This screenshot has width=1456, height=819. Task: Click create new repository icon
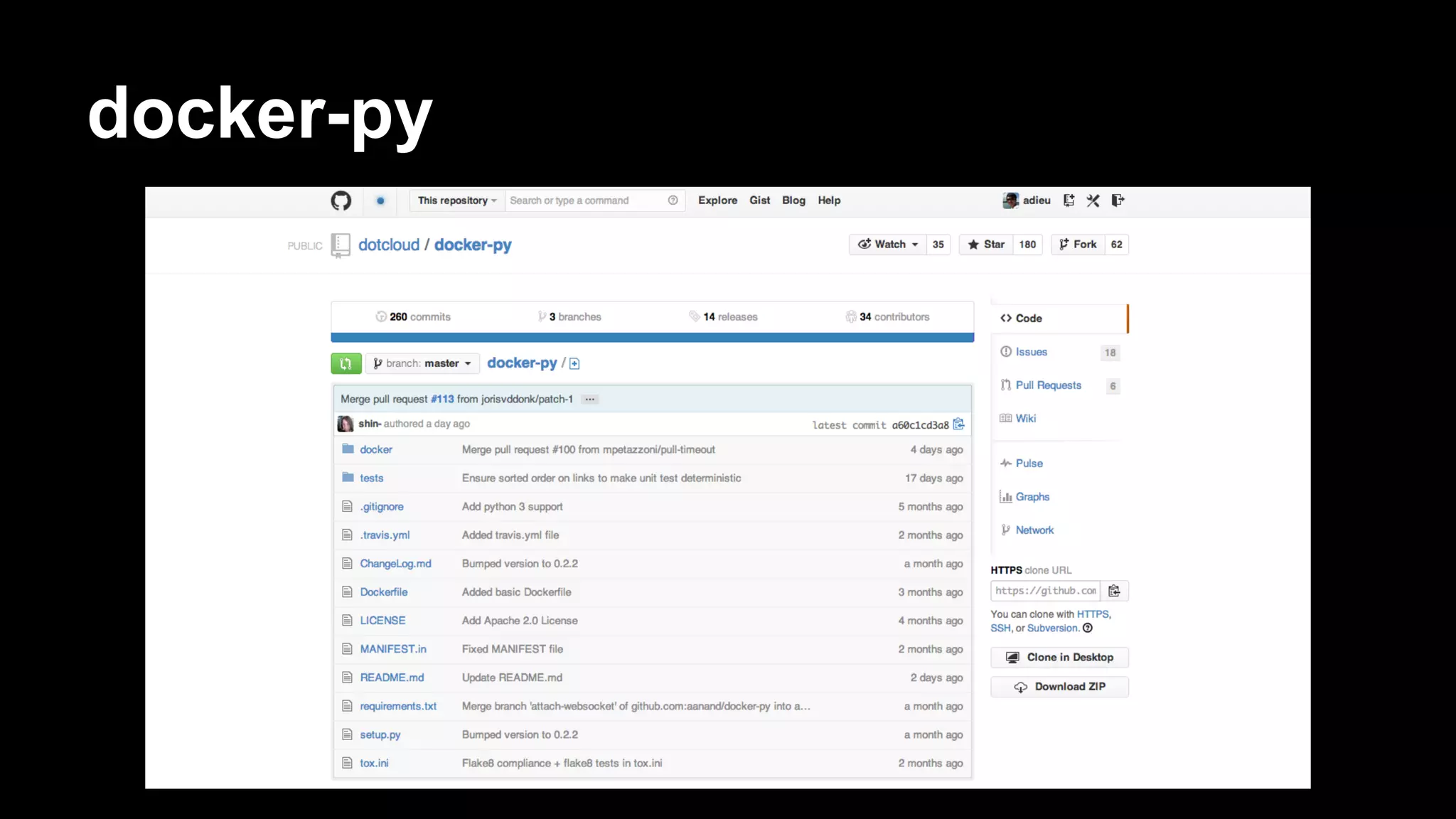(x=1069, y=201)
